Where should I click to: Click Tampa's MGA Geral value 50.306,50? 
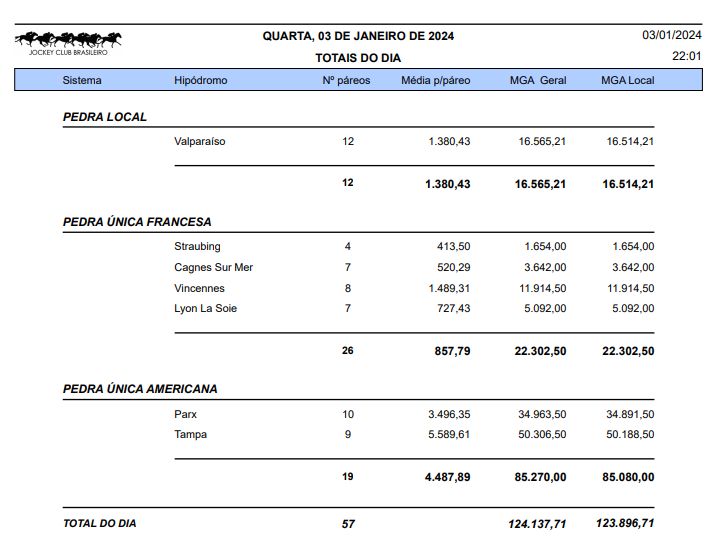pyautogui.click(x=542, y=435)
